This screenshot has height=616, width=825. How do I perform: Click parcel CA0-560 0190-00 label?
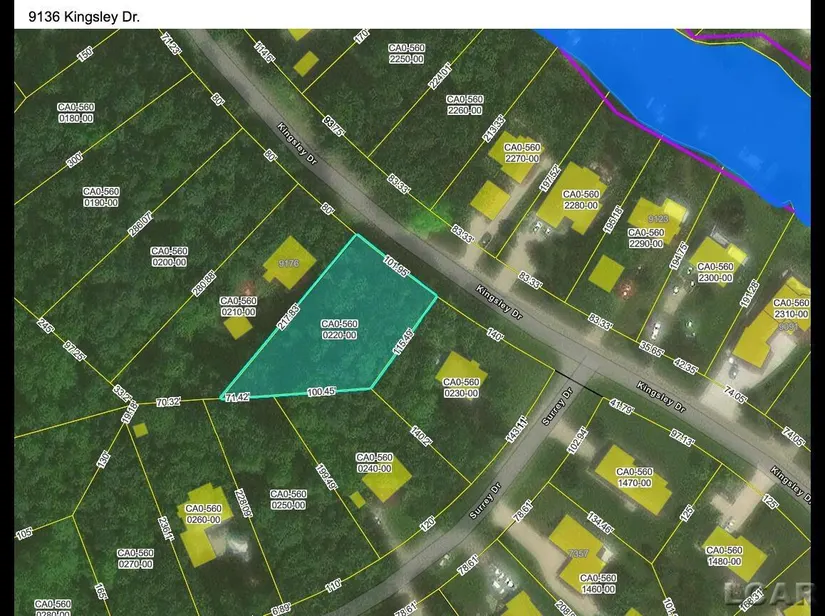coord(100,197)
